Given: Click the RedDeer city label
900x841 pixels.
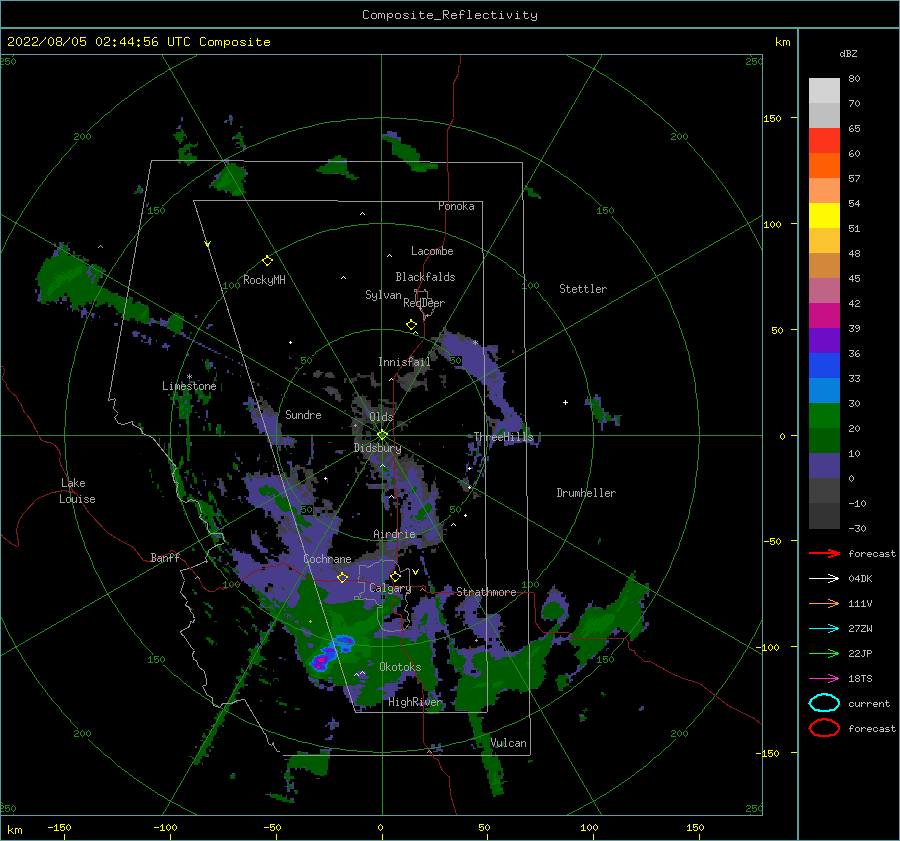Looking at the screenshot, I should point(424,303).
